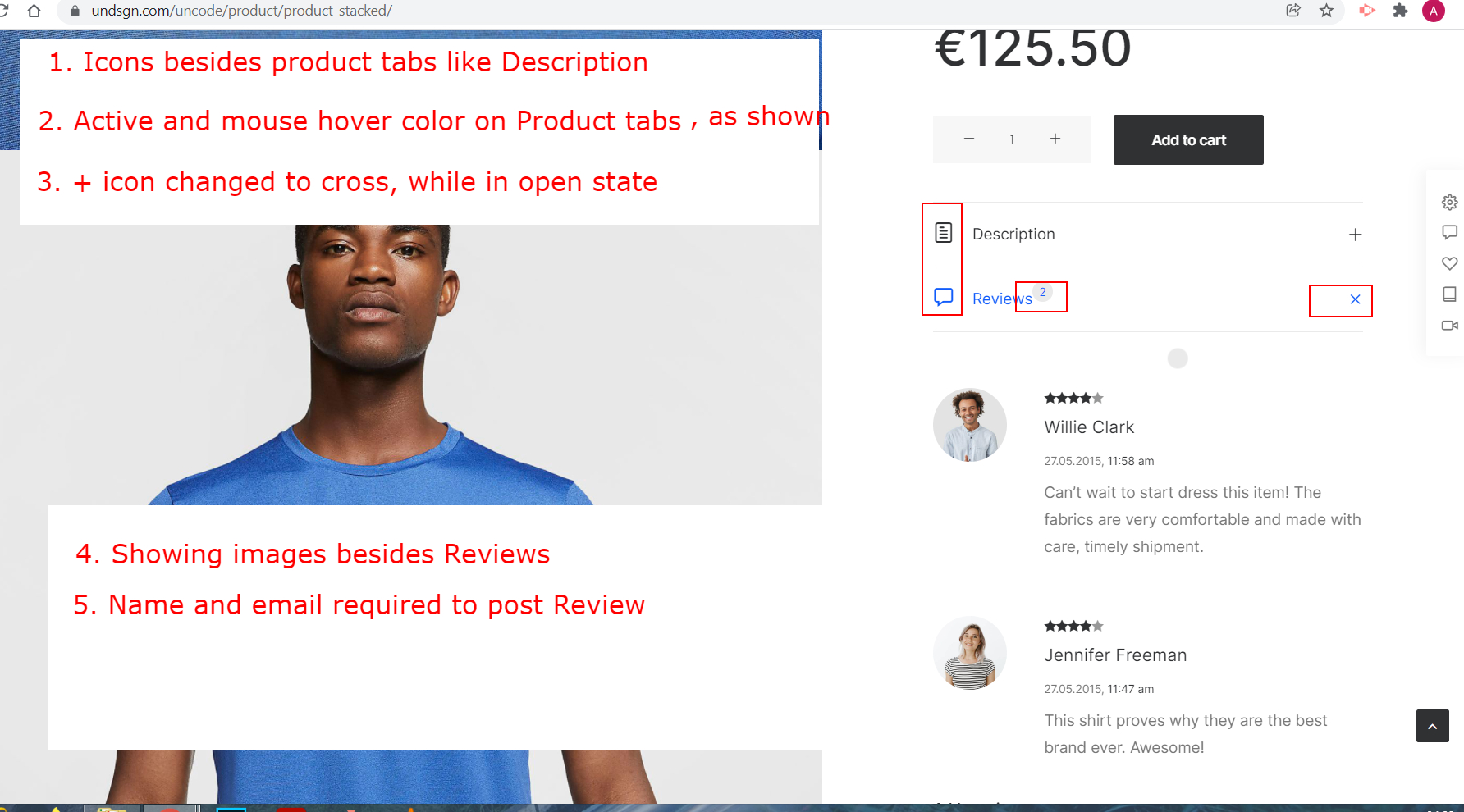Click the Add to cart button

click(x=1188, y=139)
